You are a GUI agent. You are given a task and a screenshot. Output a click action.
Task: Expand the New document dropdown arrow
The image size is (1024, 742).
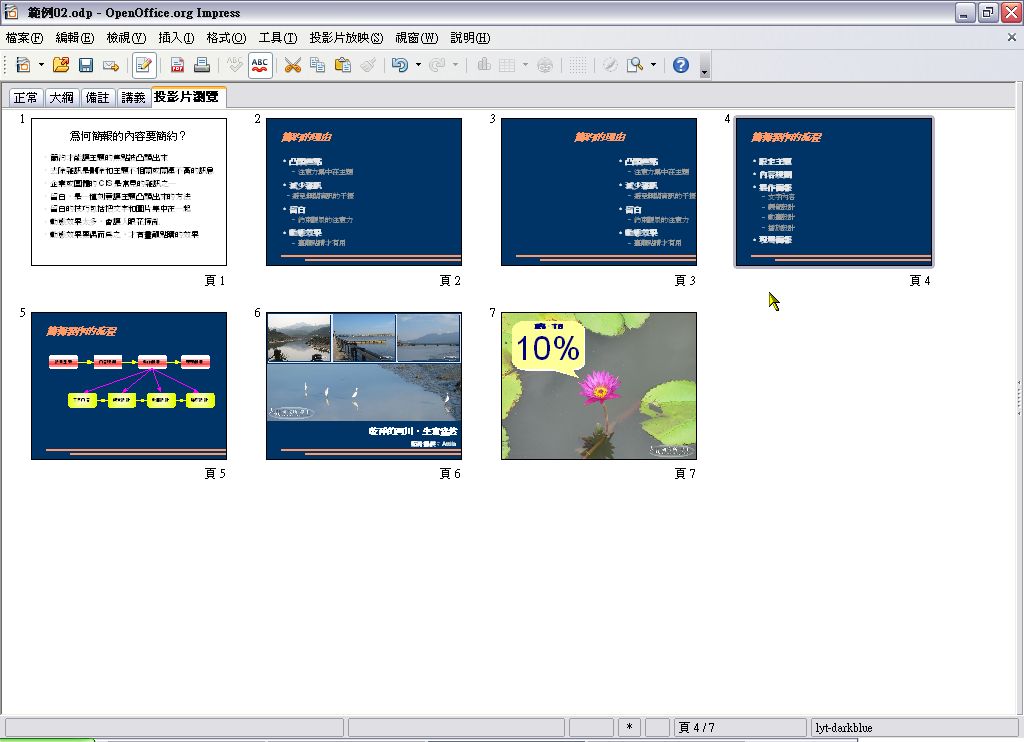click(41, 65)
